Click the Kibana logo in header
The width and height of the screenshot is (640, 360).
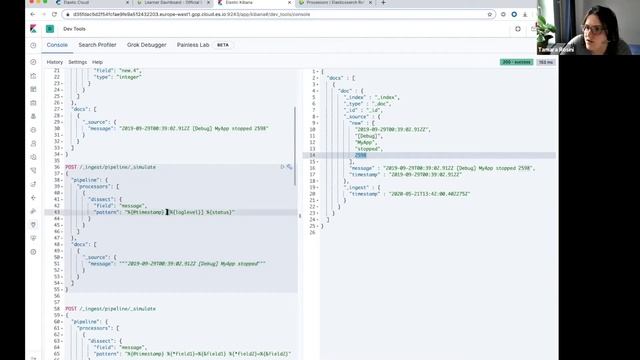[33, 29]
